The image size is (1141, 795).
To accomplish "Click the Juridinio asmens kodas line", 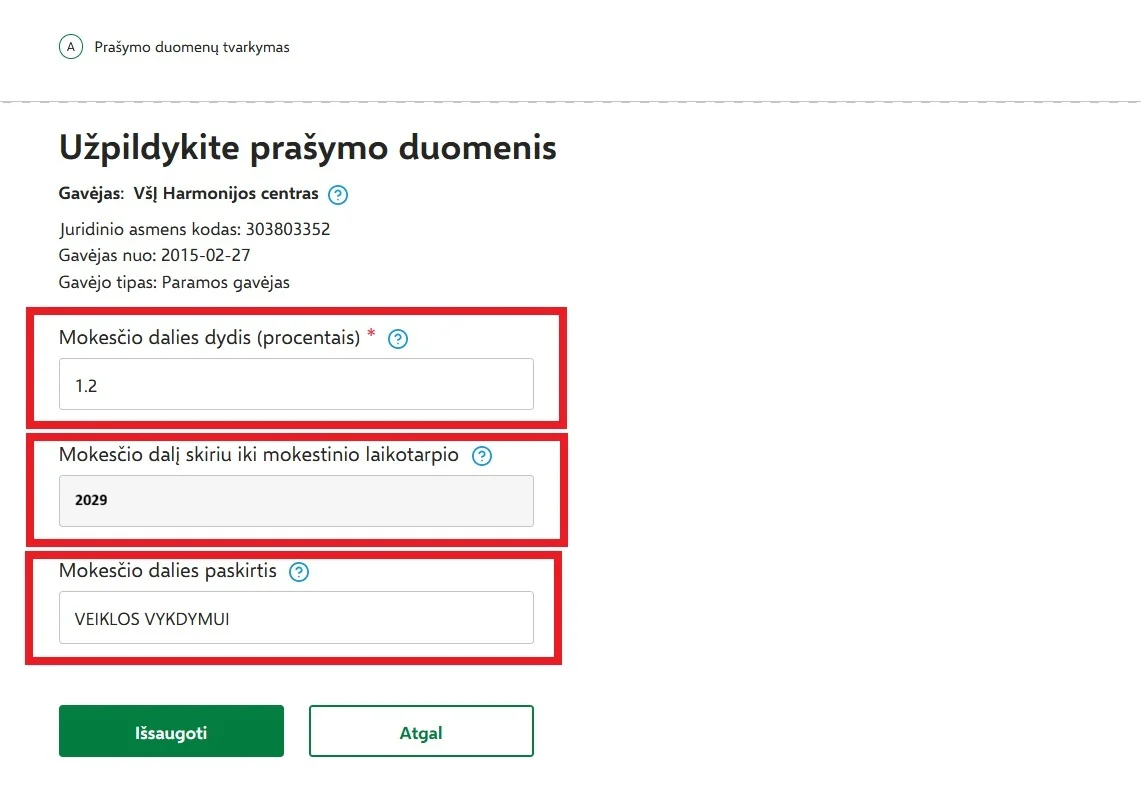I will pos(194,229).
